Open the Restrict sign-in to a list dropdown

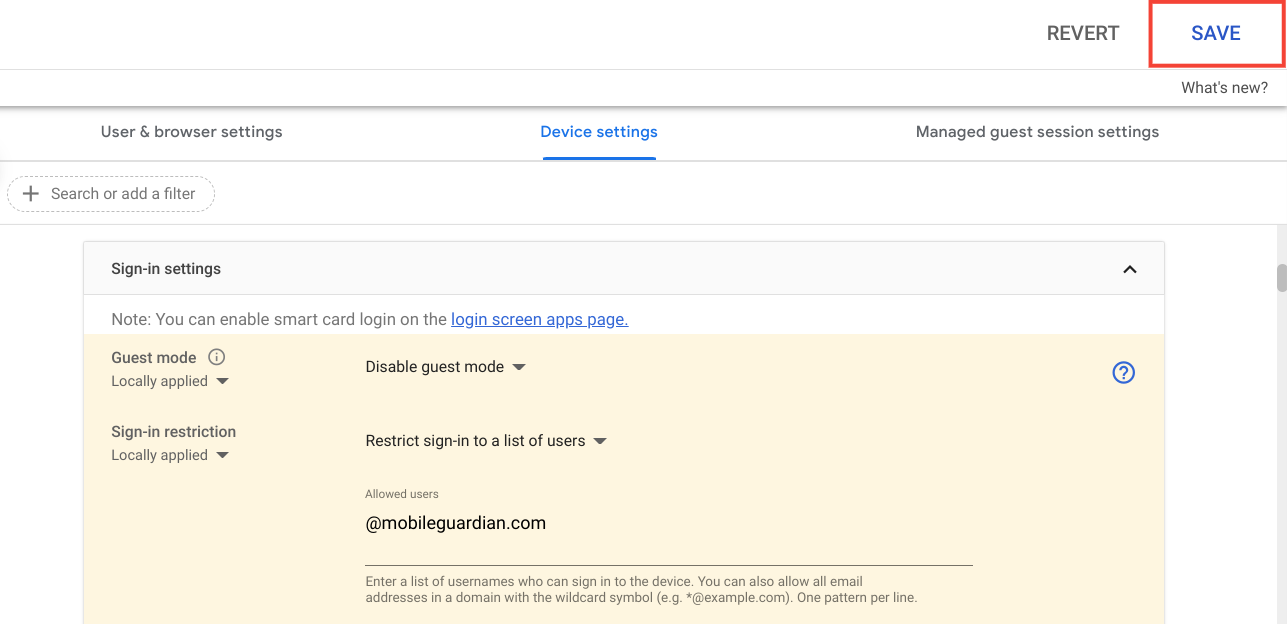pyautogui.click(x=486, y=441)
